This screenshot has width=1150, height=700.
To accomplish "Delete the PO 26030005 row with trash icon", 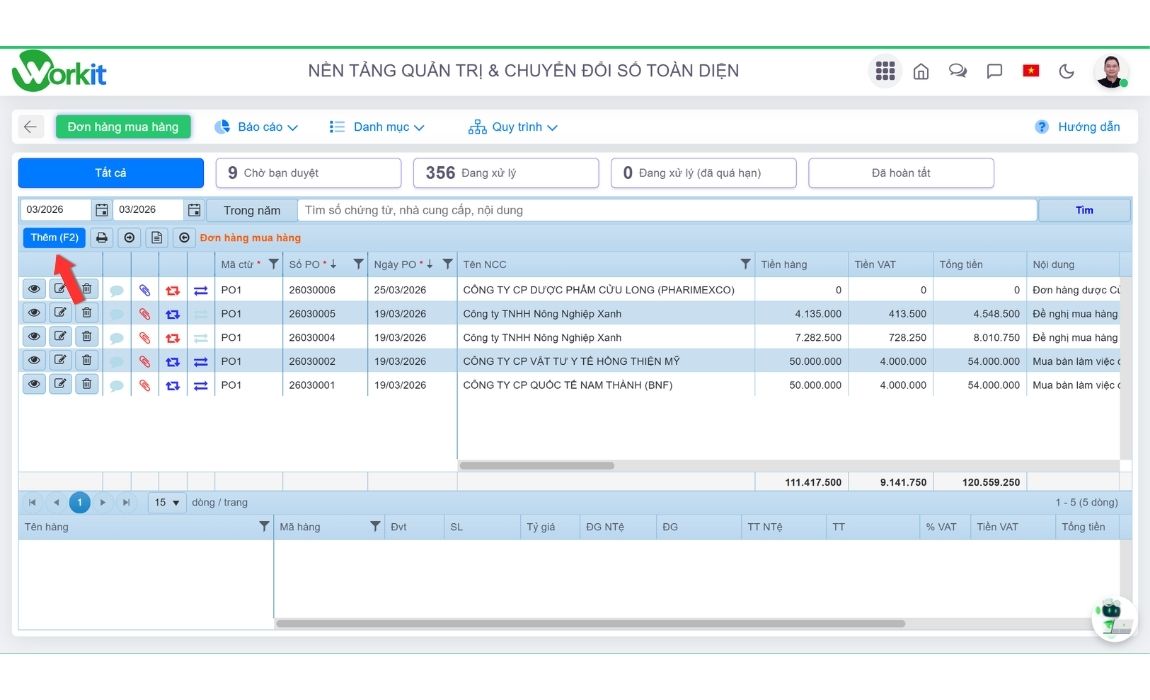I will 87,313.
